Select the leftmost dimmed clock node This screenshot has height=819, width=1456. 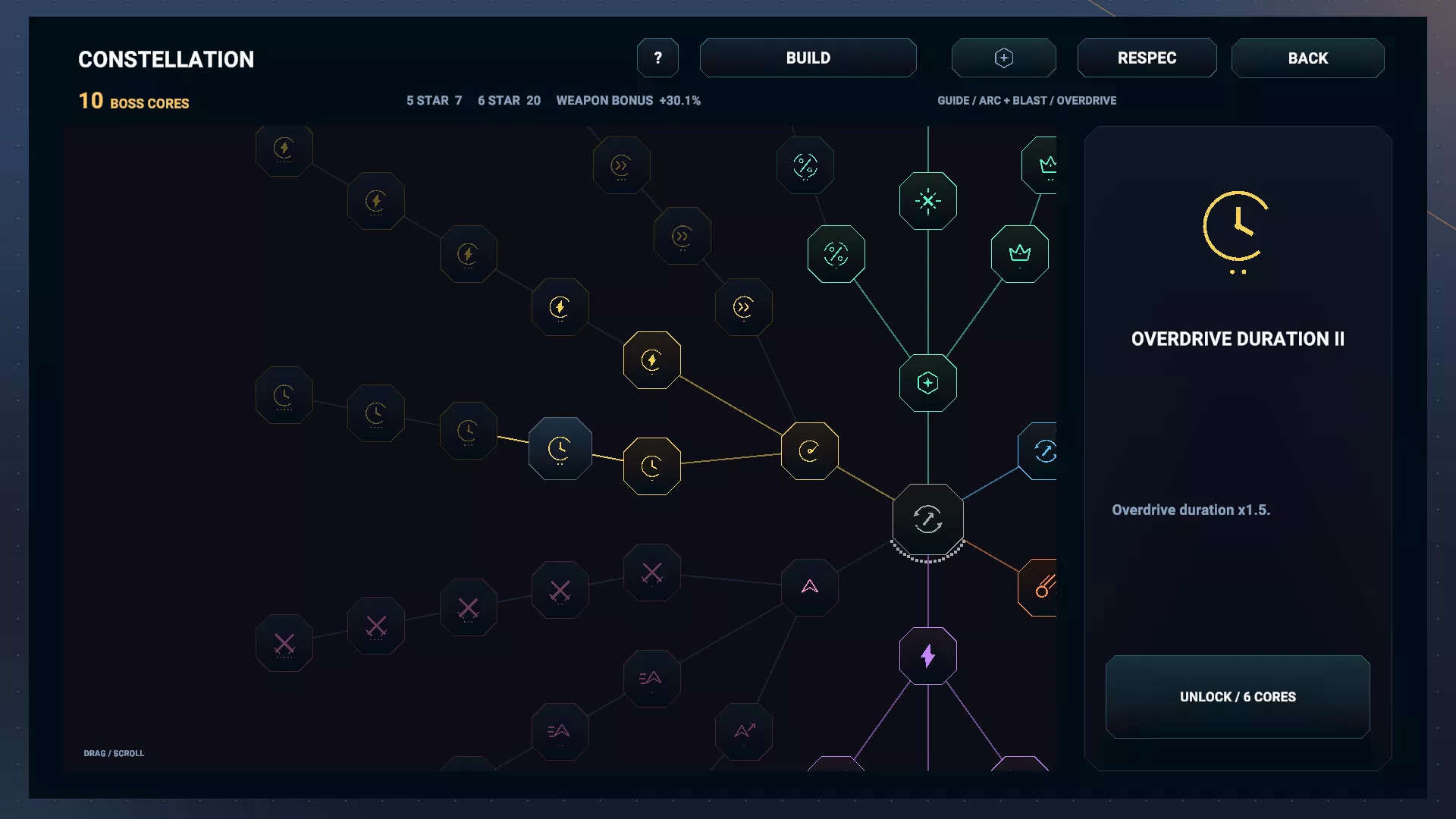(x=284, y=395)
